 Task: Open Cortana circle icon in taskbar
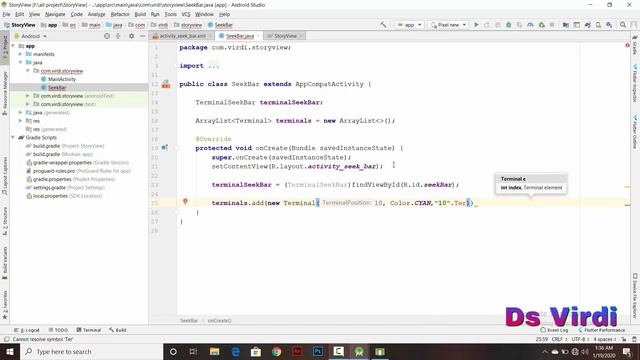click(x=173, y=351)
